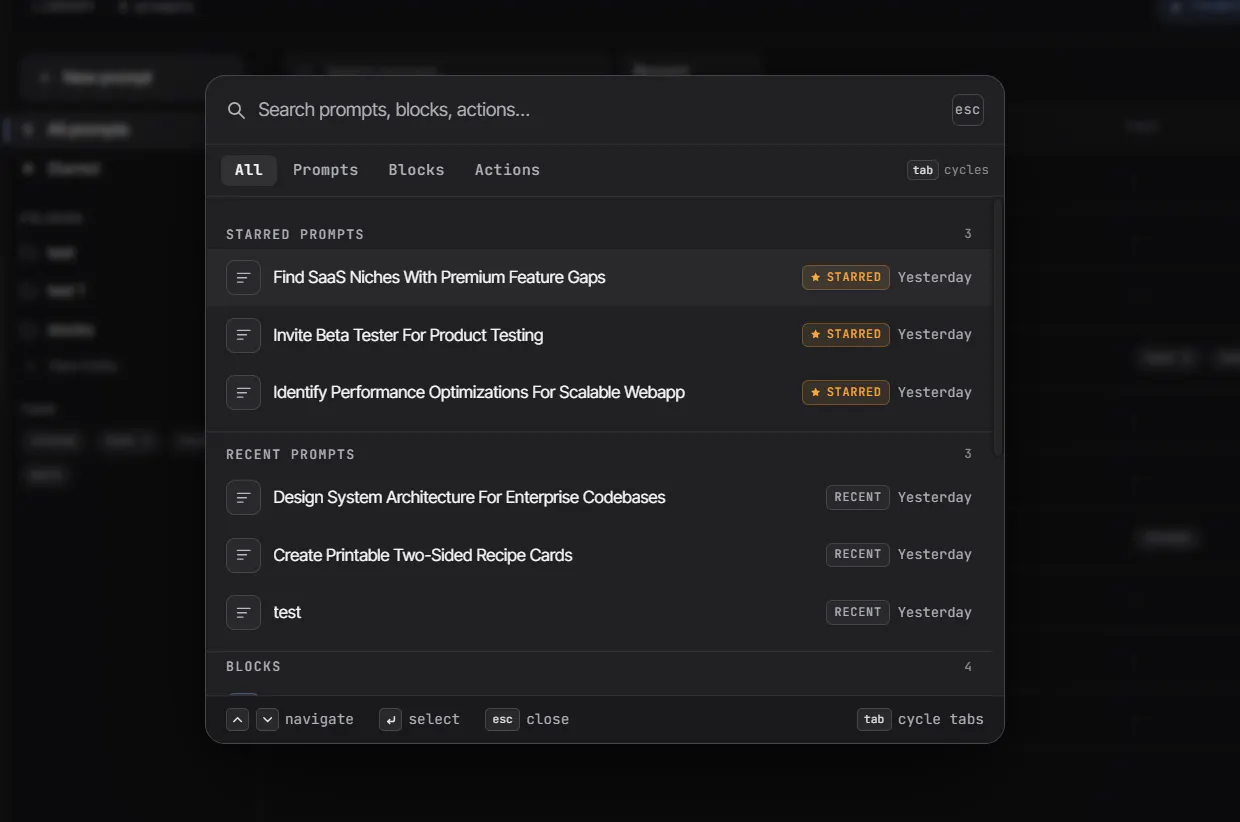Viewport: 1240px width, 822px height.
Task: Open "Design System Architecture For Enterprise Codebases"
Action: pos(599,497)
